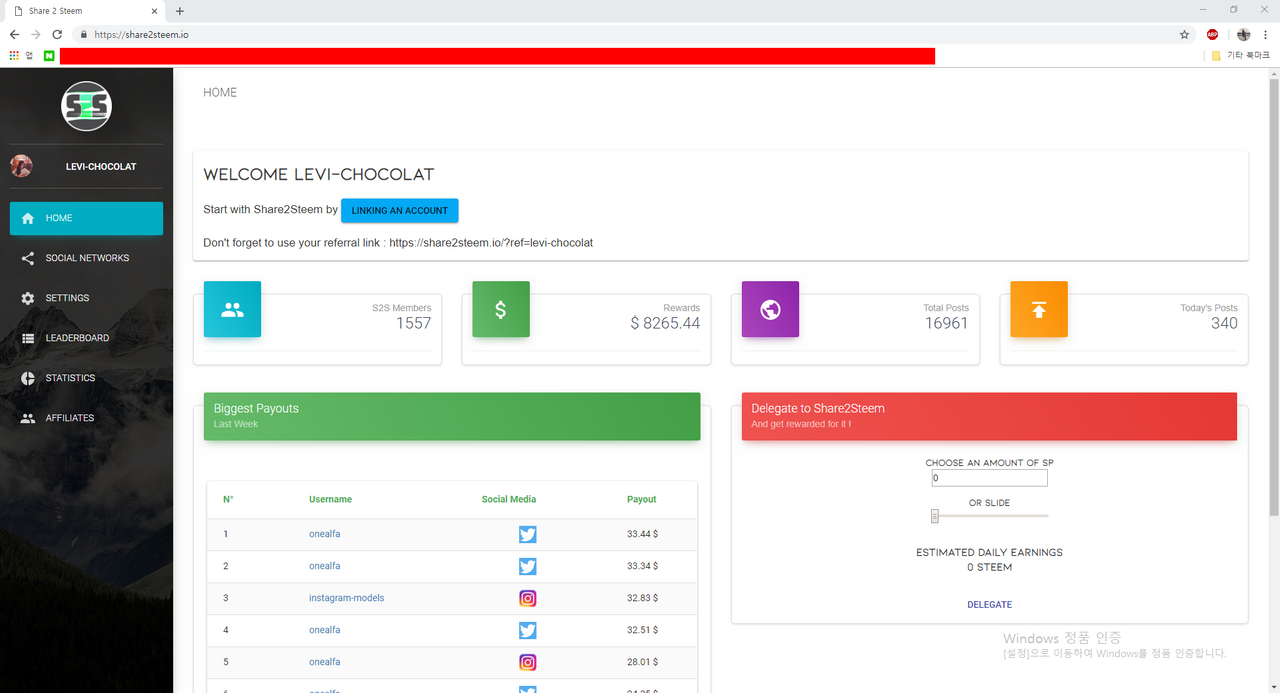Screen dimensions: 1280x693
Task: Click the 1557 members count
Action: [x=413, y=323]
